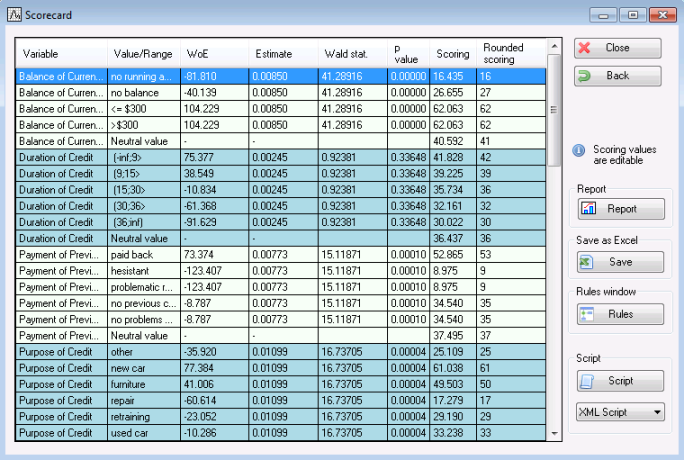Select the 'hesitant' row cell
Screen dimensions: 684x460
point(144,271)
